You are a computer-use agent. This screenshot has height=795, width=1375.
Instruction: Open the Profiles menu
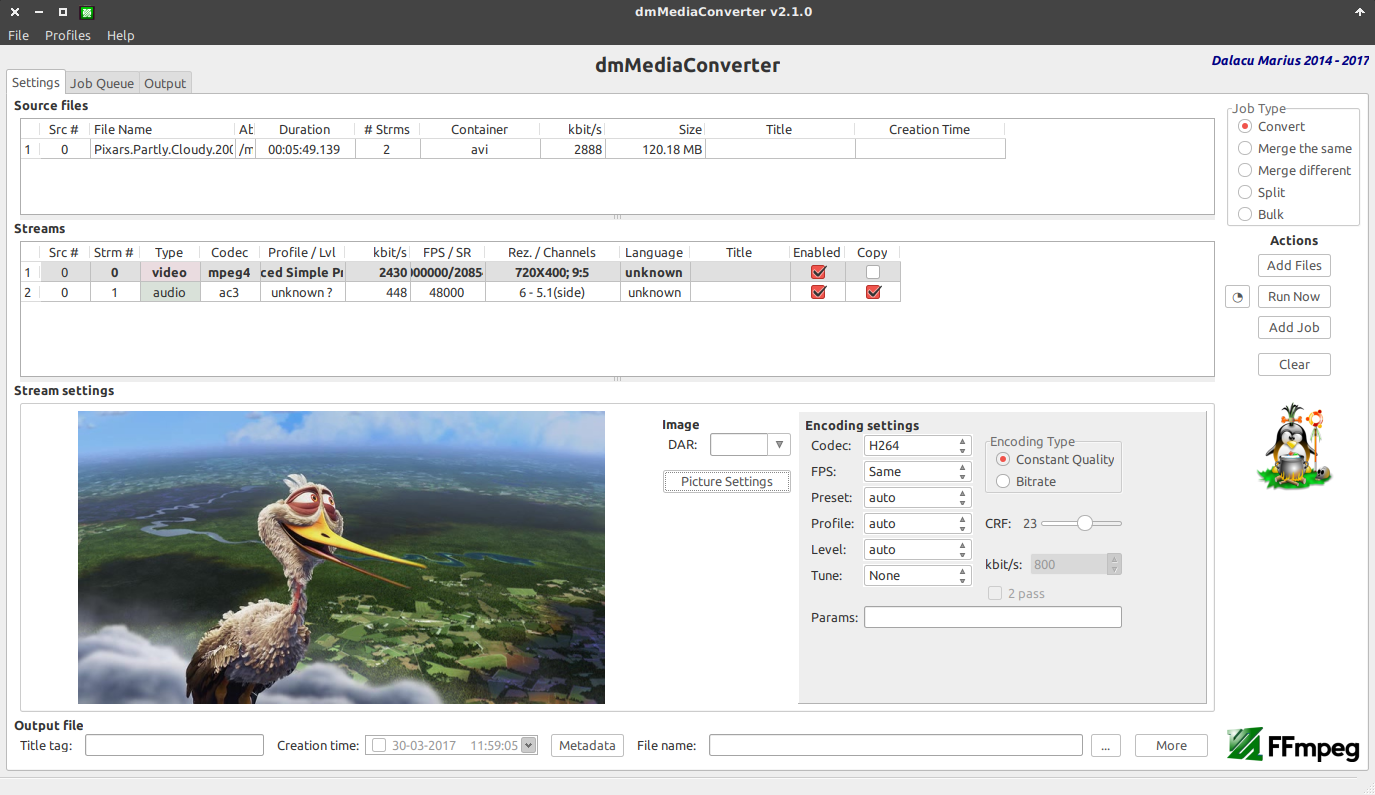coord(67,35)
